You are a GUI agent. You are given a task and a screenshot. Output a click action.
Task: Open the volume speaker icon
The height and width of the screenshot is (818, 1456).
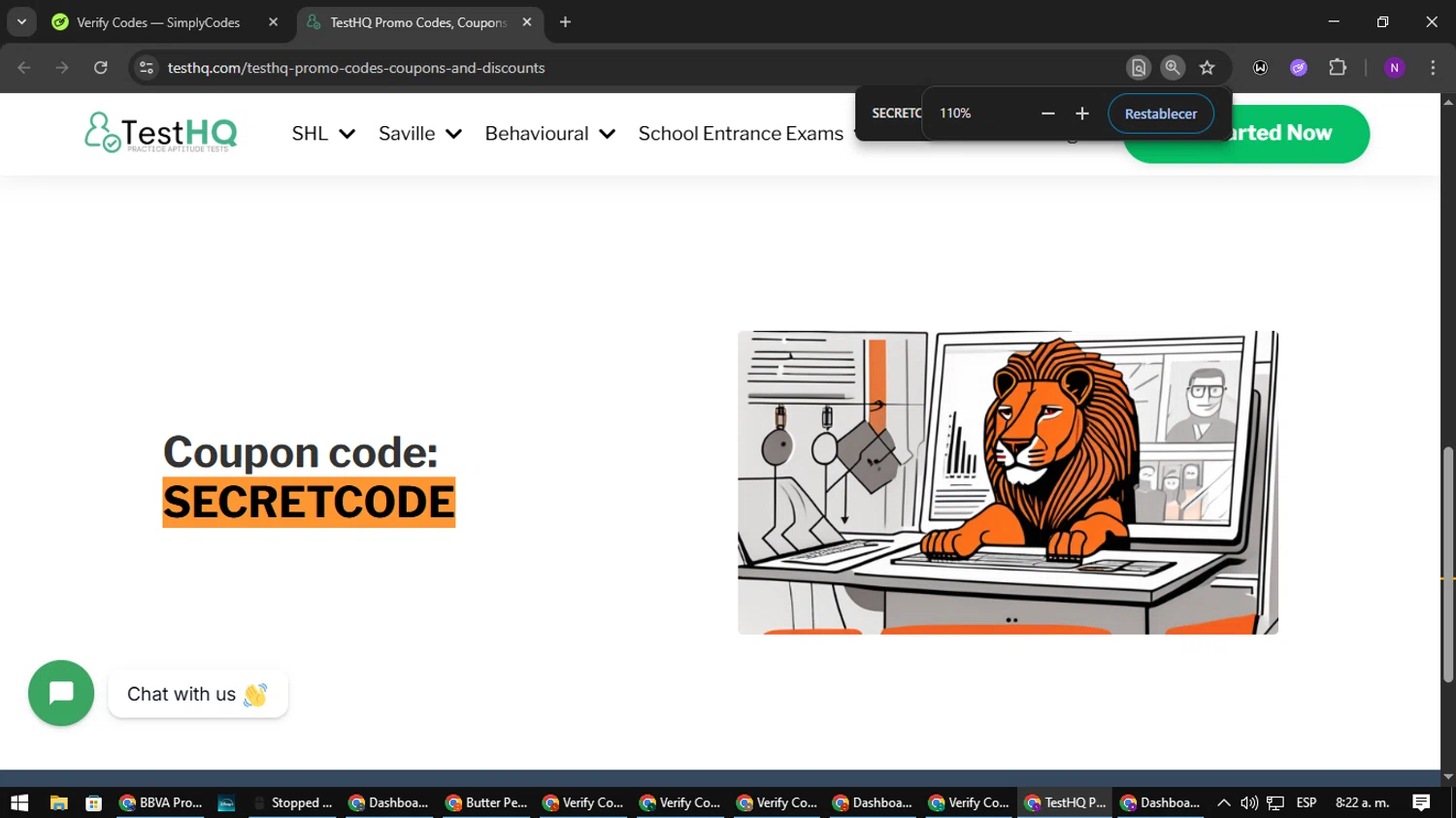(x=1249, y=802)
